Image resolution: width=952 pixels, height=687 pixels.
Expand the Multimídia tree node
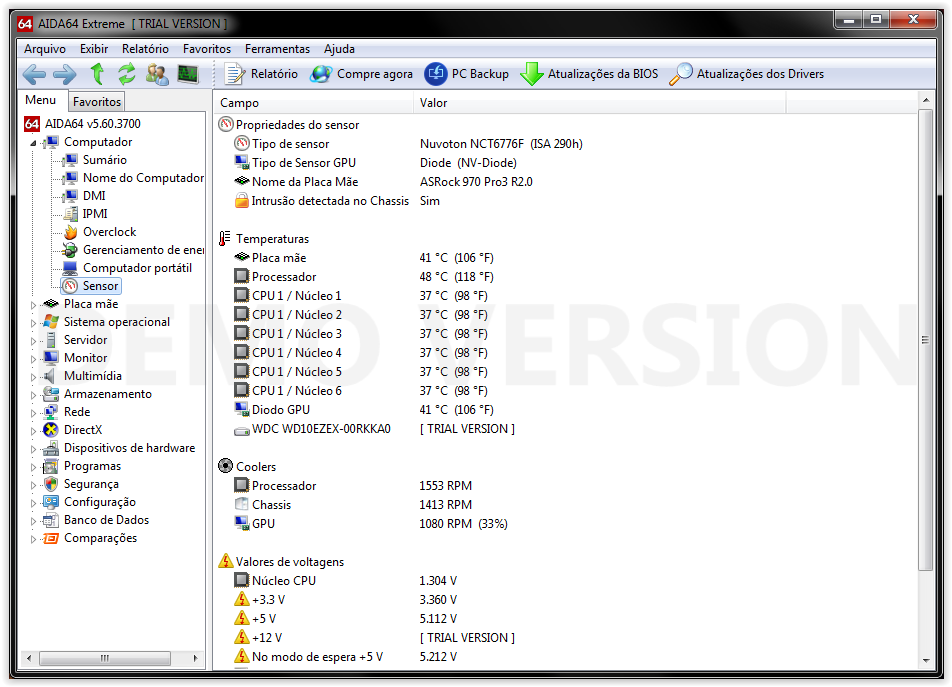point(33,377)
